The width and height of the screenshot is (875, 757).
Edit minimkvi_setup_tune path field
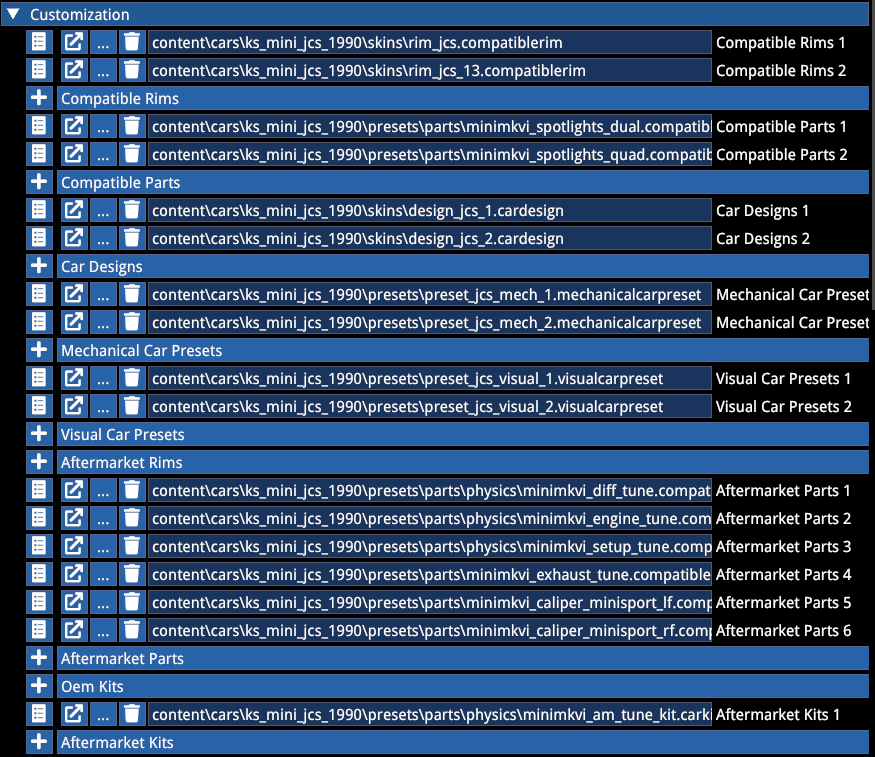click(430, 546)
